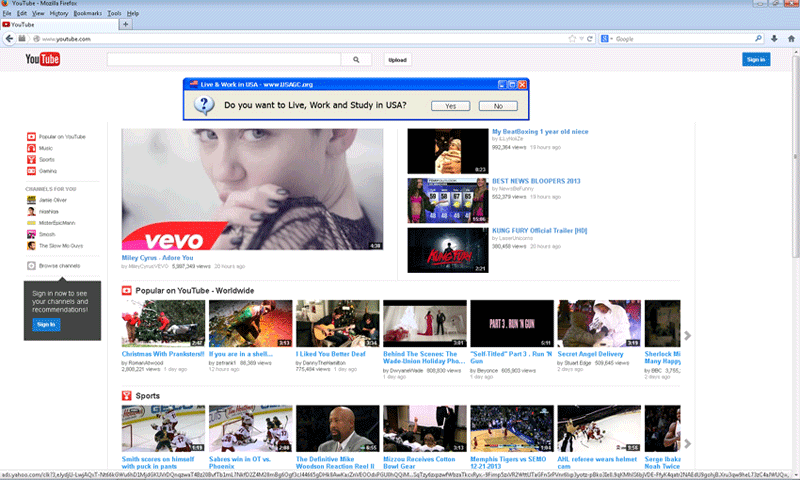Click the YouTube search magnifier icon

355,60
